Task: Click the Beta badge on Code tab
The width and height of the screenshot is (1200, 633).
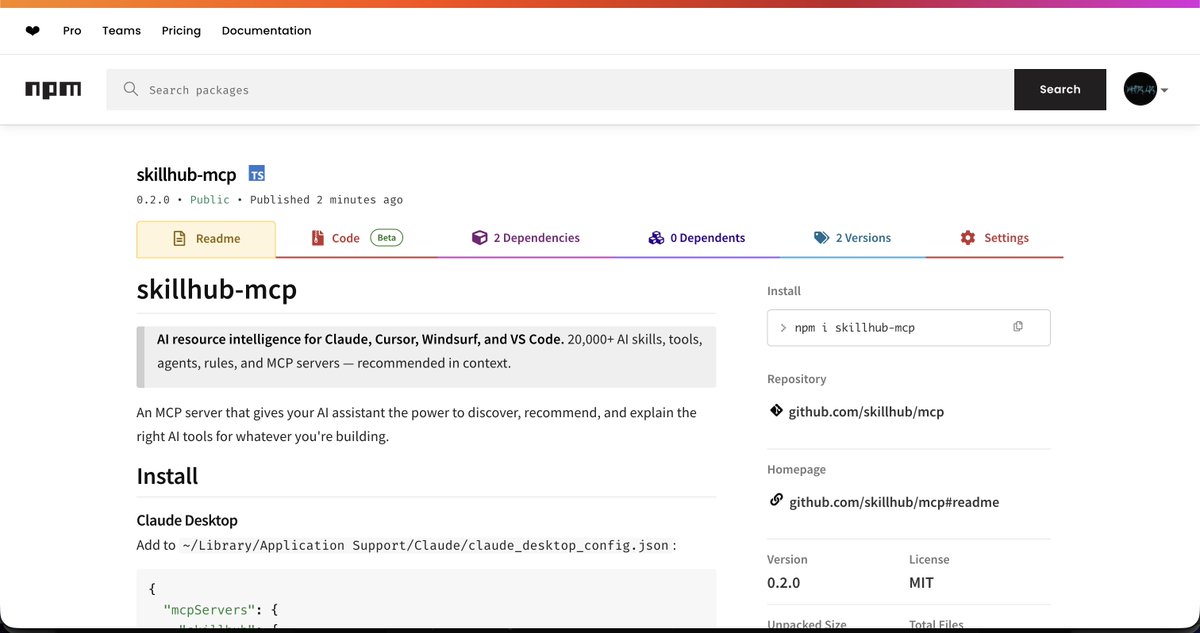Action: point(386,238)
